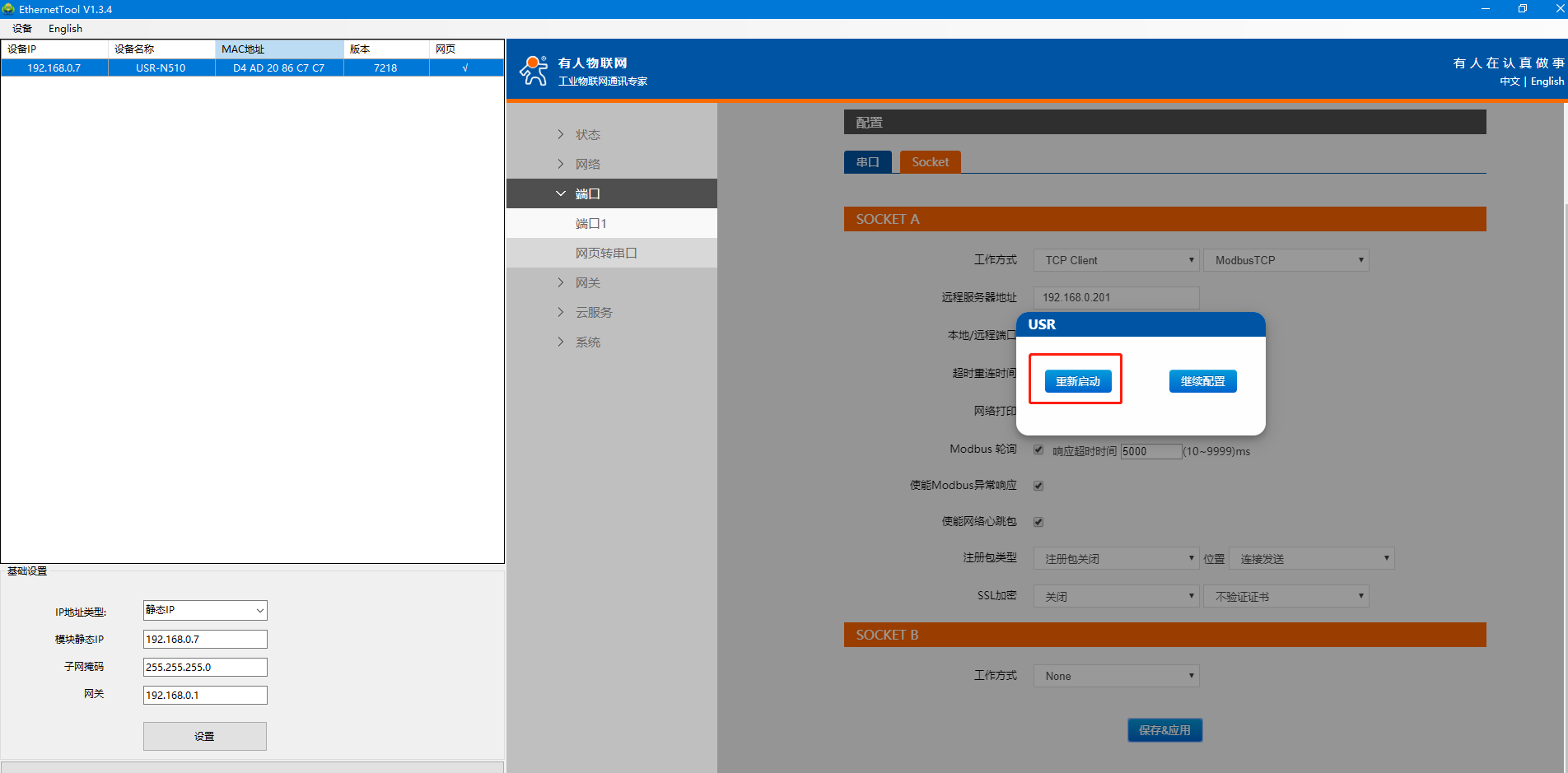The height and width of the screenshot is (773, 1568).
Task: Click the EthernetTool app icon in title bar
Action: [x=9, y=9]
